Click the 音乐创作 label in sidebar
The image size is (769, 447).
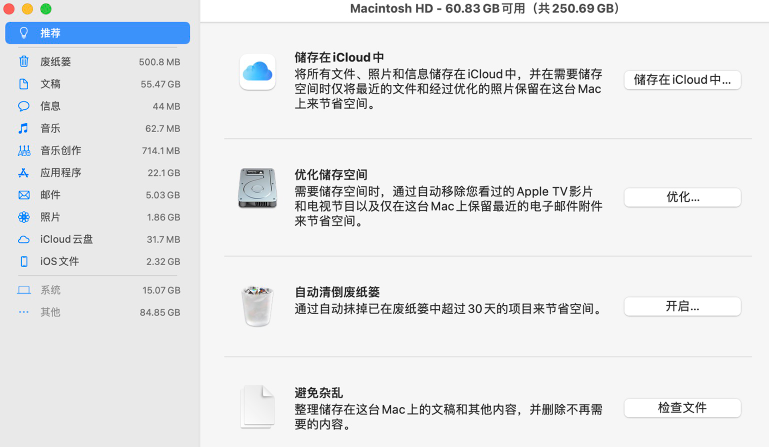coord(60,151)
